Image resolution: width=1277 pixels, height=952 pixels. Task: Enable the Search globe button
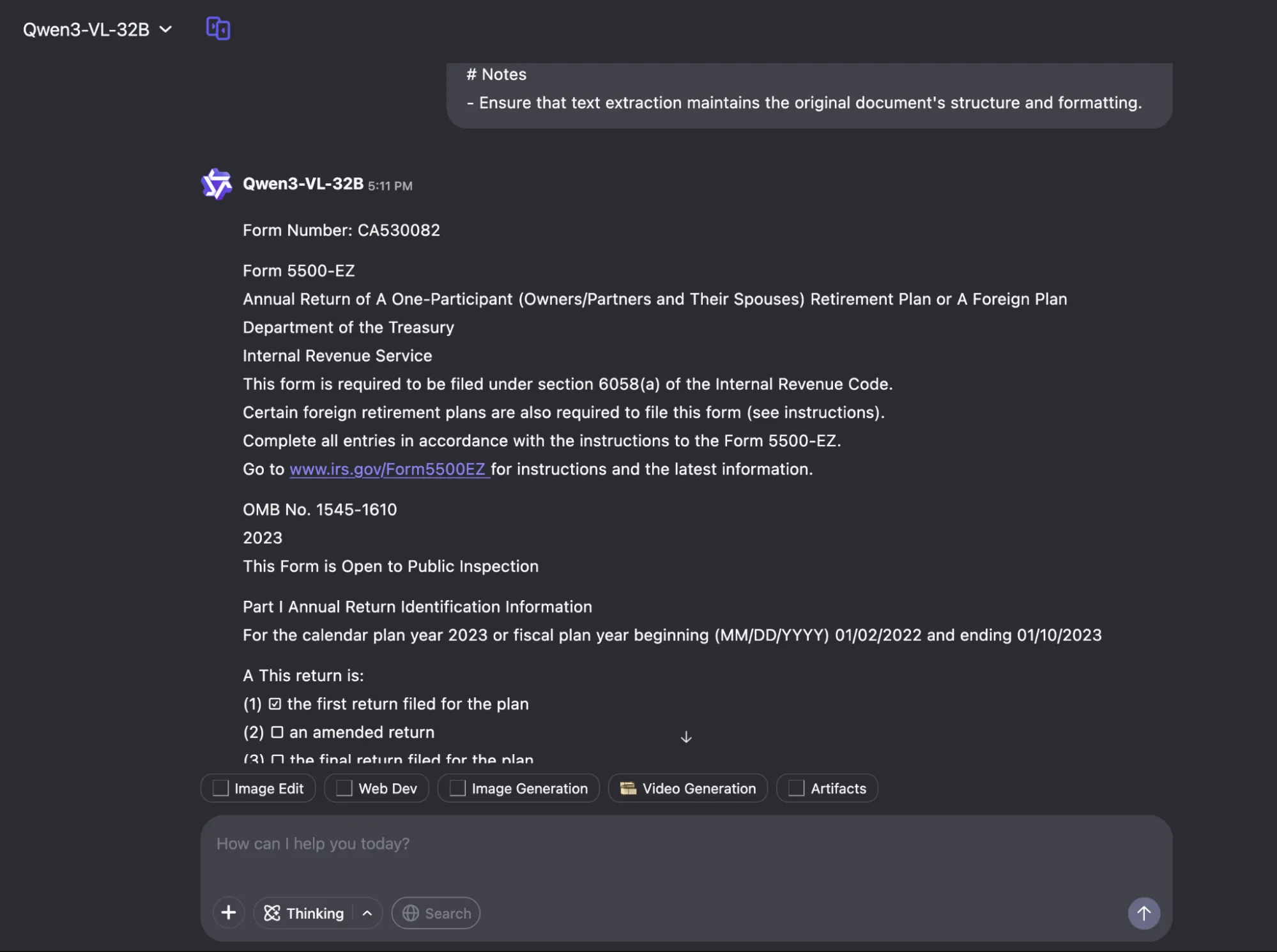(x=436, y=914)
